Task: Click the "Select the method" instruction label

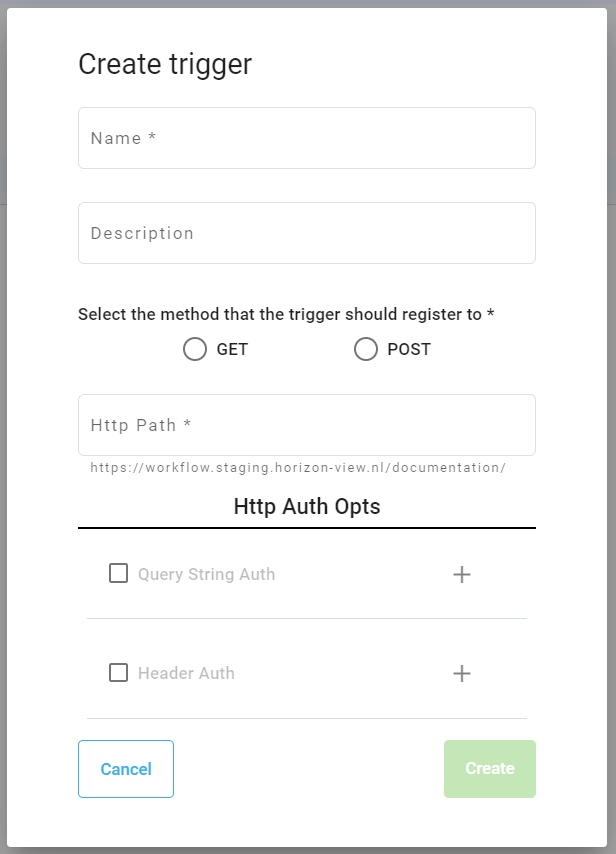Action: click(x=286, y=314)
